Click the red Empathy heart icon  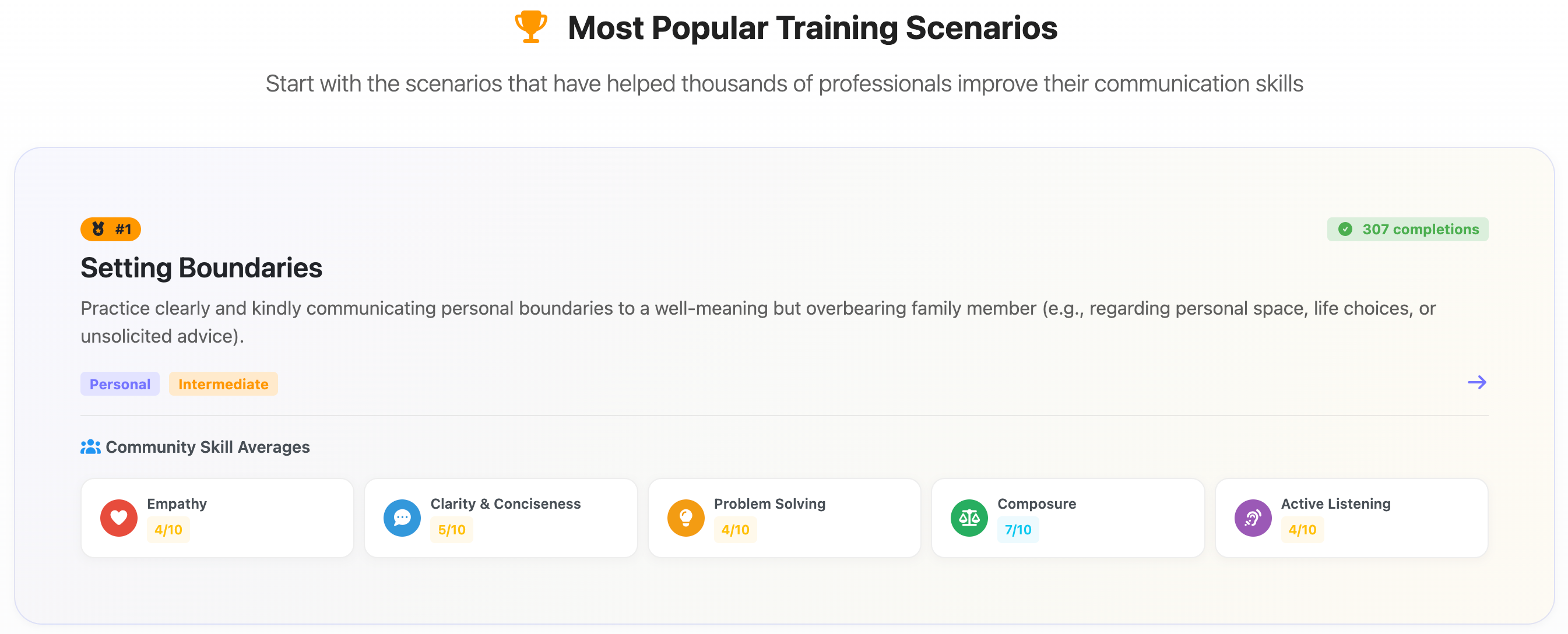(119, 518)
